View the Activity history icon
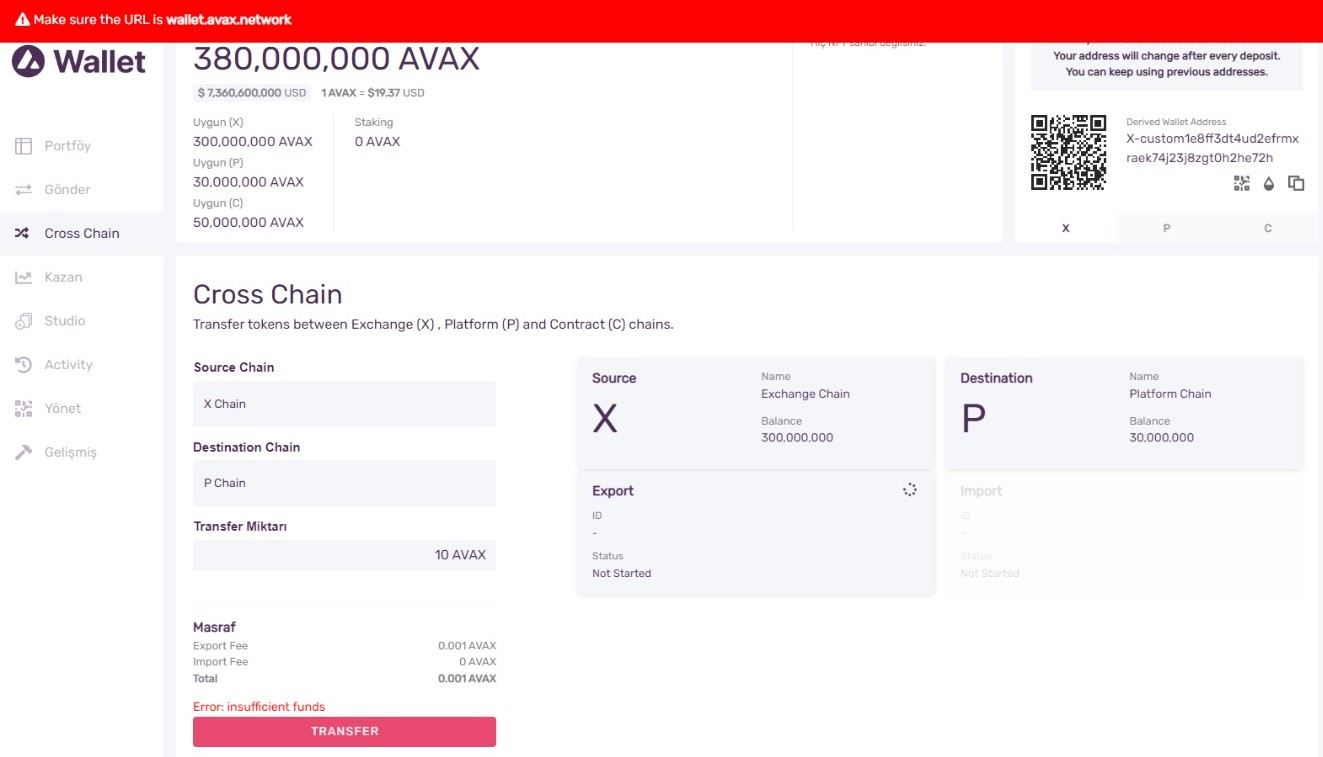The width and height of the screenshot is (1323, 757). (x=24, y=365)
